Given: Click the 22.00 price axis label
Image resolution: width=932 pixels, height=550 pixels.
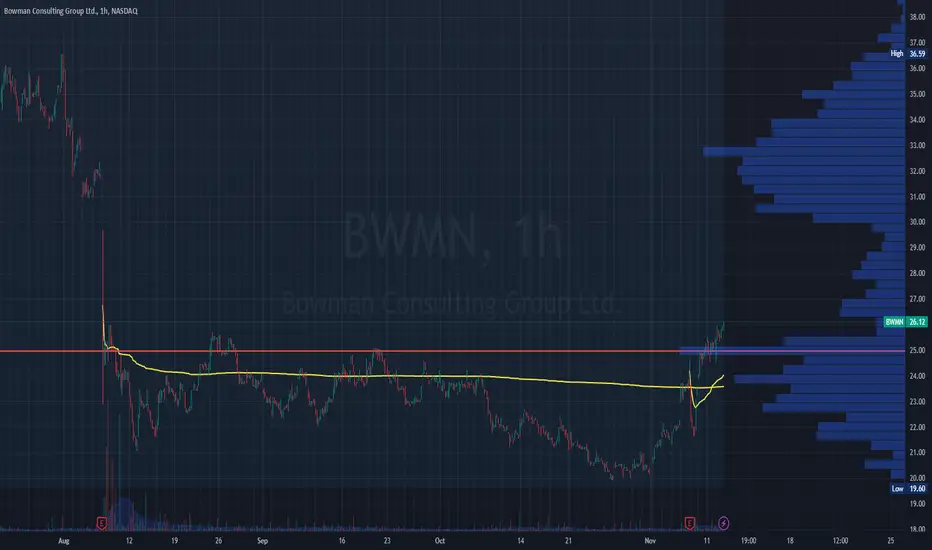Looking at the screenshot, I should click(917, 427).
